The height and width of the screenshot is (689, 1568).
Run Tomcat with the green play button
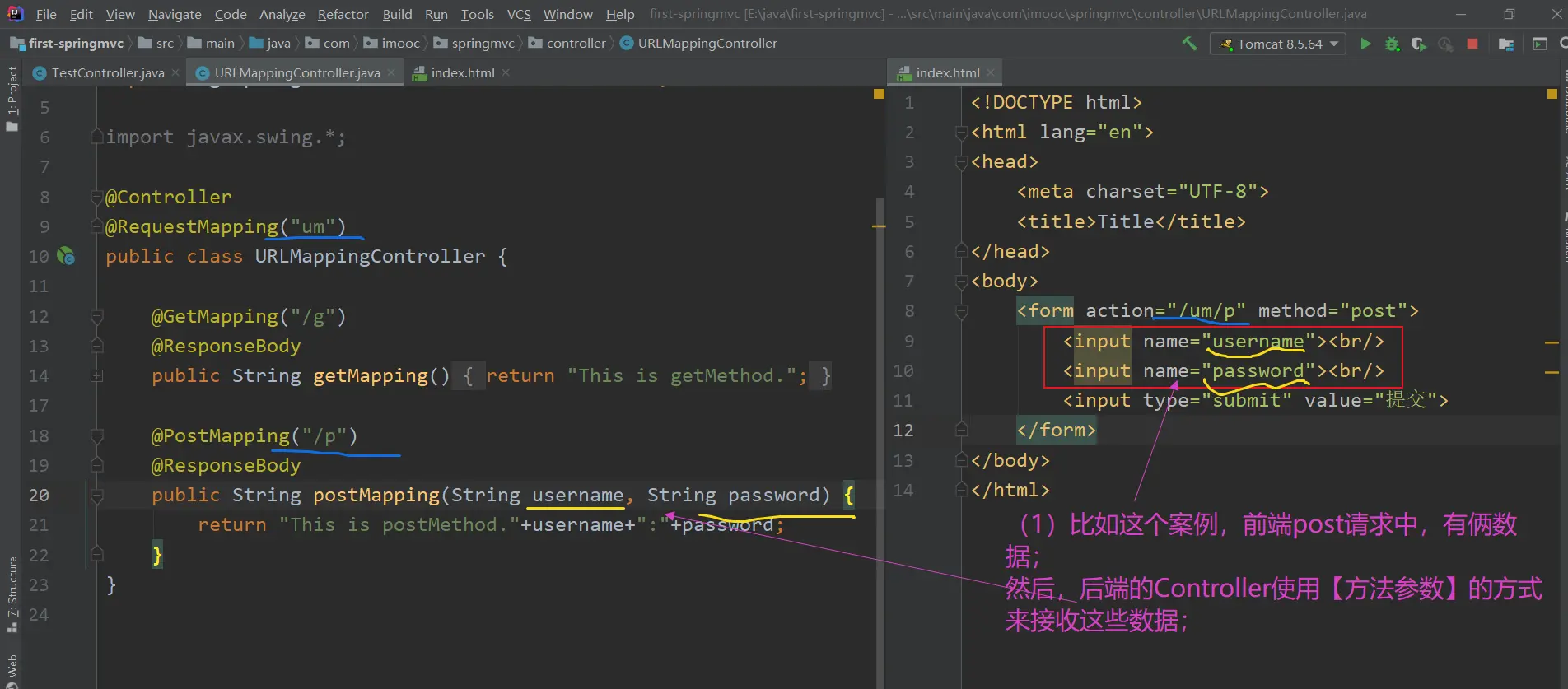pyautogui.click(x=1365, y=44)
